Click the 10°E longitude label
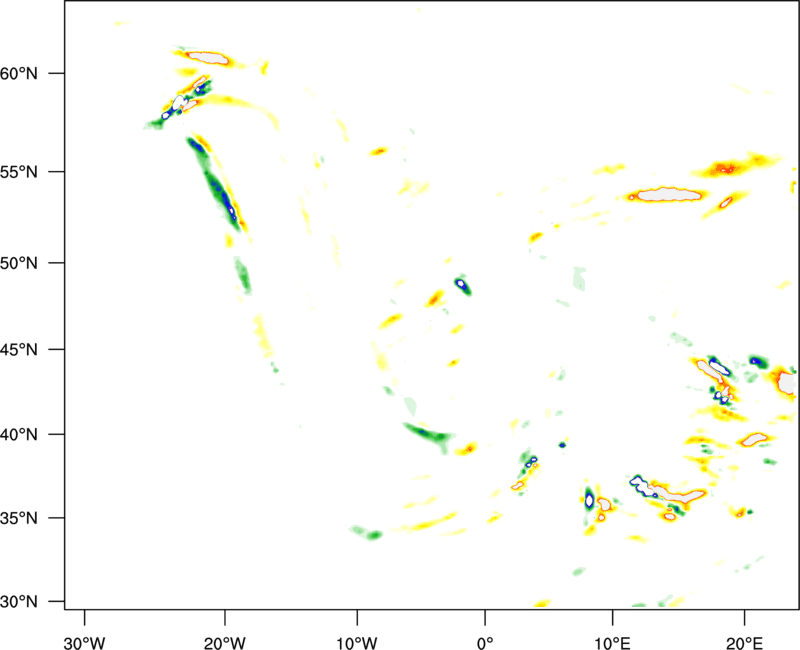The width and height of the screenshot is (800, 650). coord(612,643)
